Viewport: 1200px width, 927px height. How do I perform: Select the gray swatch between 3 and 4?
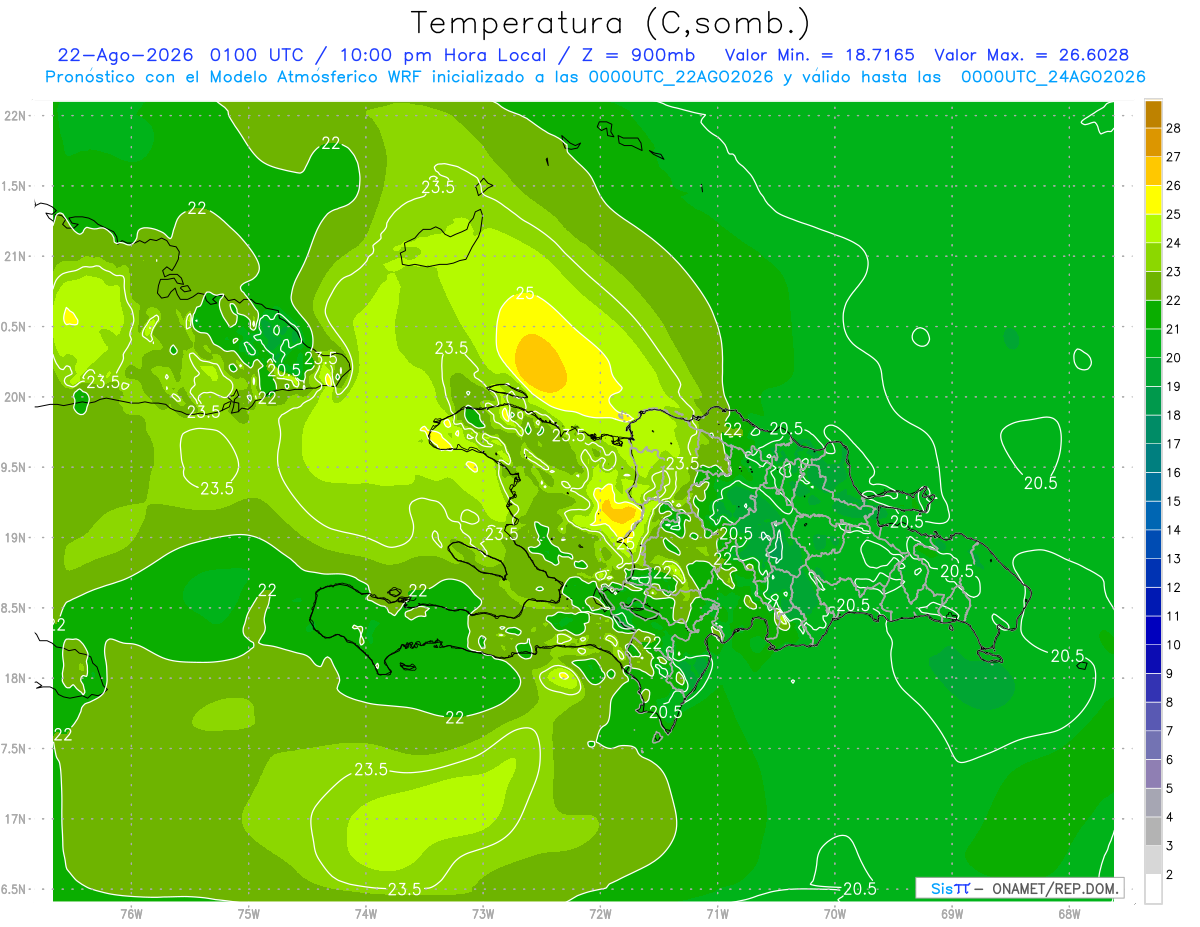(x=1153, y=831)
